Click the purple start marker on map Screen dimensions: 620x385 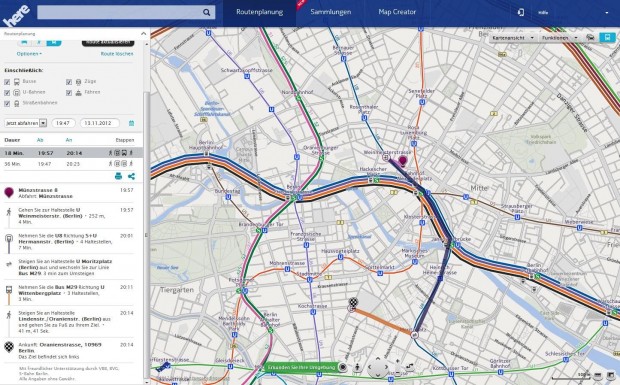point(403,161)
